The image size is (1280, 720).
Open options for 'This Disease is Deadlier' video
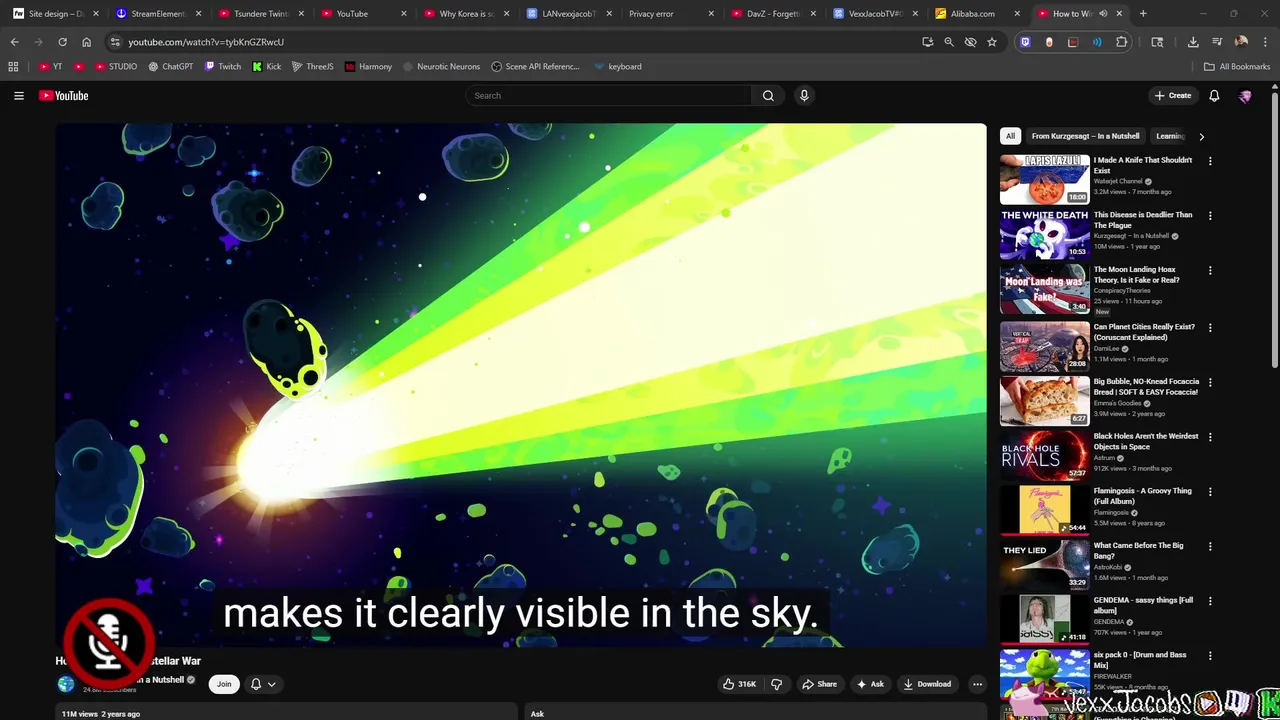tap(1210, 216)
